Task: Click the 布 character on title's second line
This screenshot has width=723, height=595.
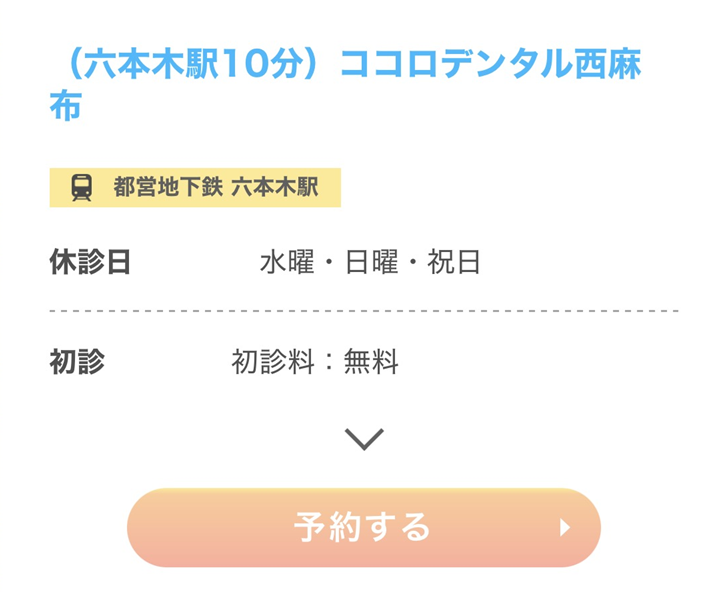Action: point(65,106)
